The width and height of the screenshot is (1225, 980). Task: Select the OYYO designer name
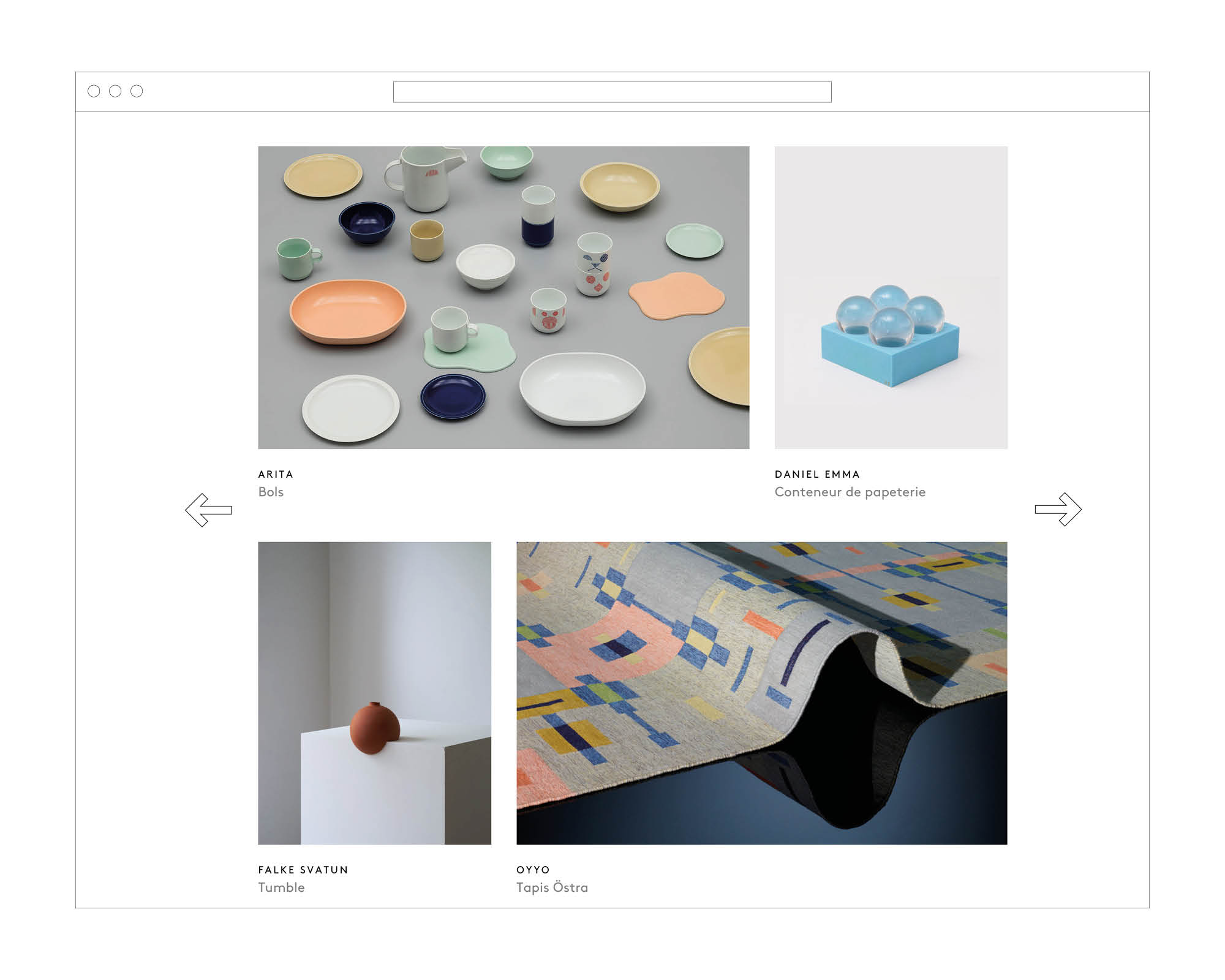(533, 870)
